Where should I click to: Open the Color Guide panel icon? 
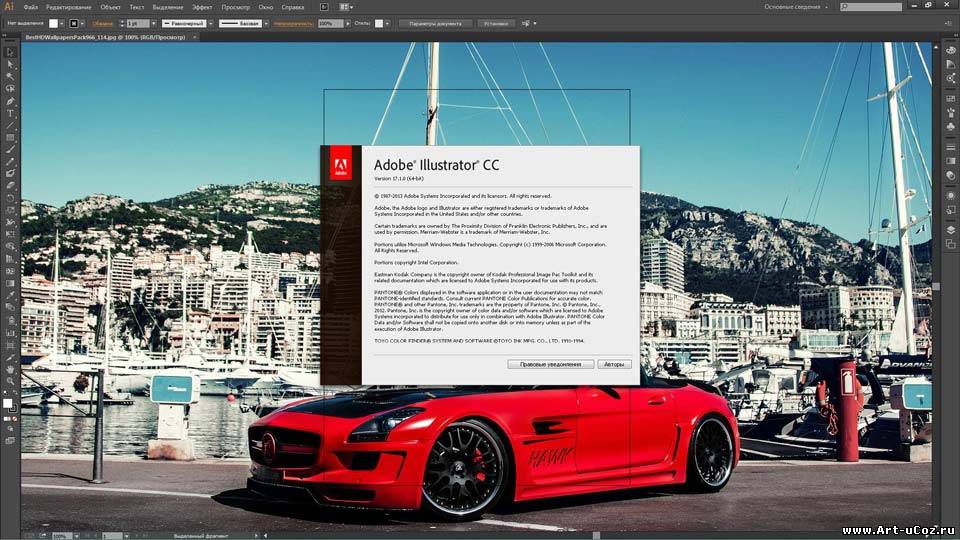pyautogui.click(x=950, y=64)
